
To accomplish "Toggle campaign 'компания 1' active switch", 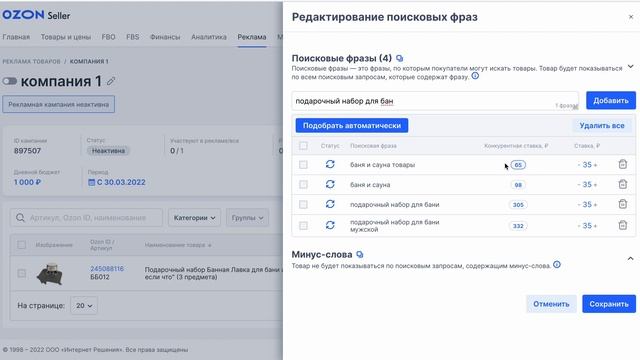I will [9, 81].
